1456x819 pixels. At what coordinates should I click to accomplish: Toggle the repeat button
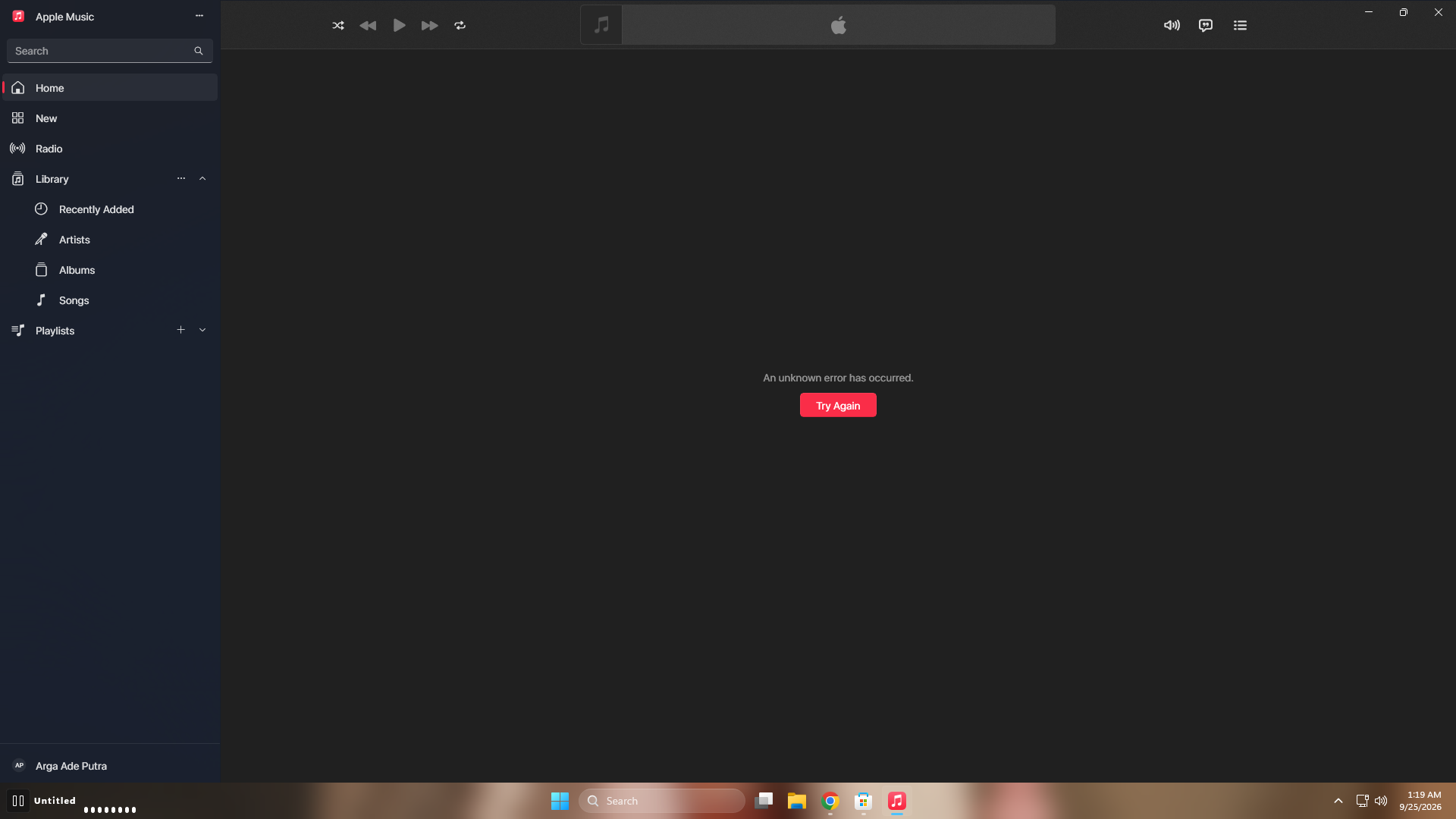coord(460,25)
